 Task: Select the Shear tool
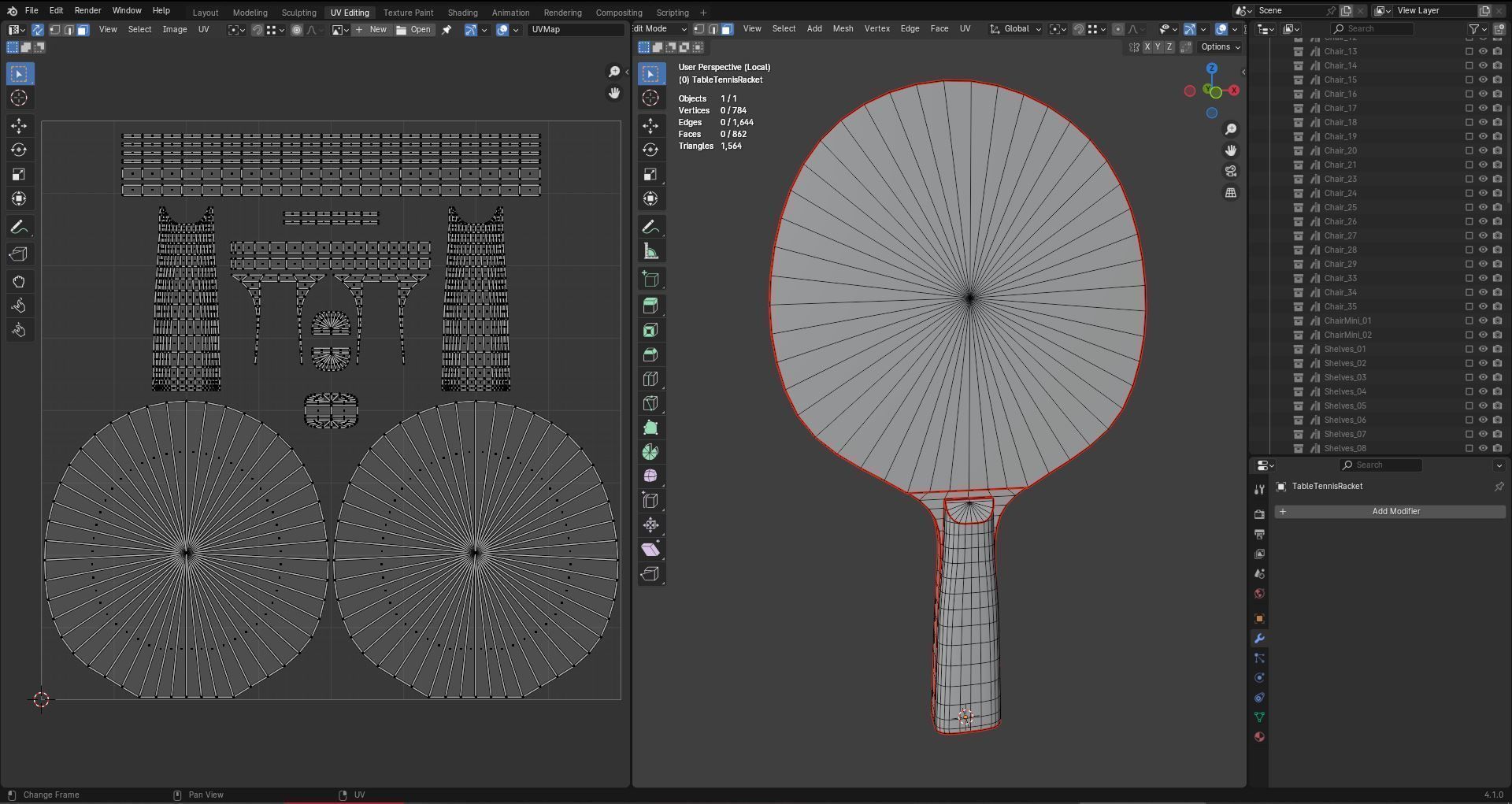pyautogui.click(x=650, y=550)
